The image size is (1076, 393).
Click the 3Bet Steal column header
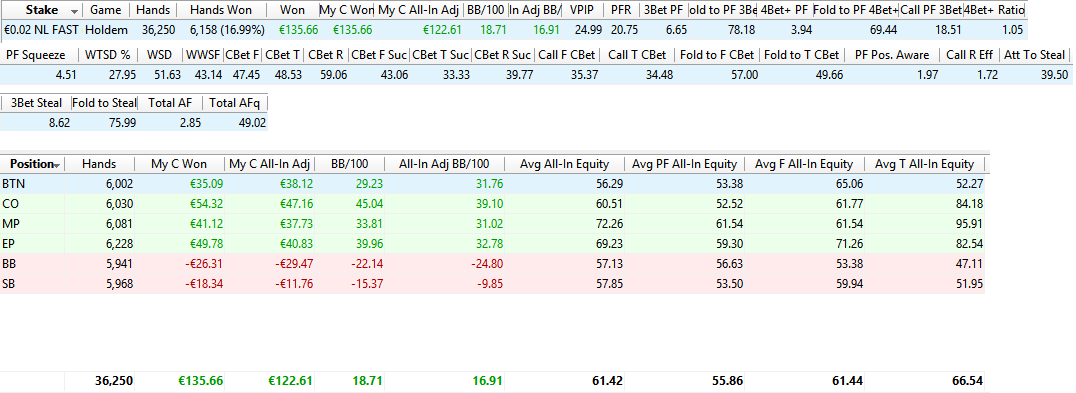coord(36,104)
